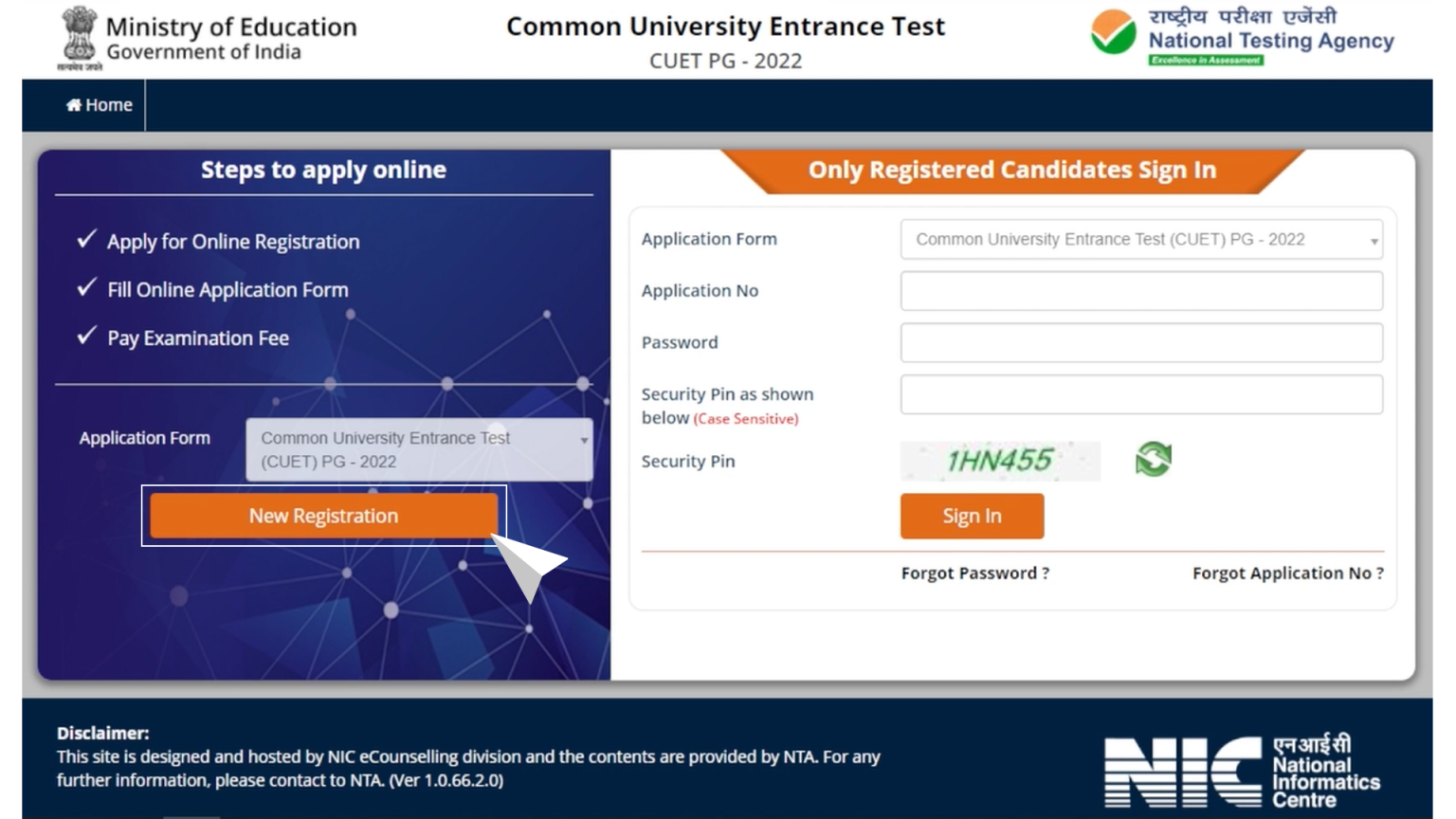Click the 'Government of India' header text

(x=204, y=52)
